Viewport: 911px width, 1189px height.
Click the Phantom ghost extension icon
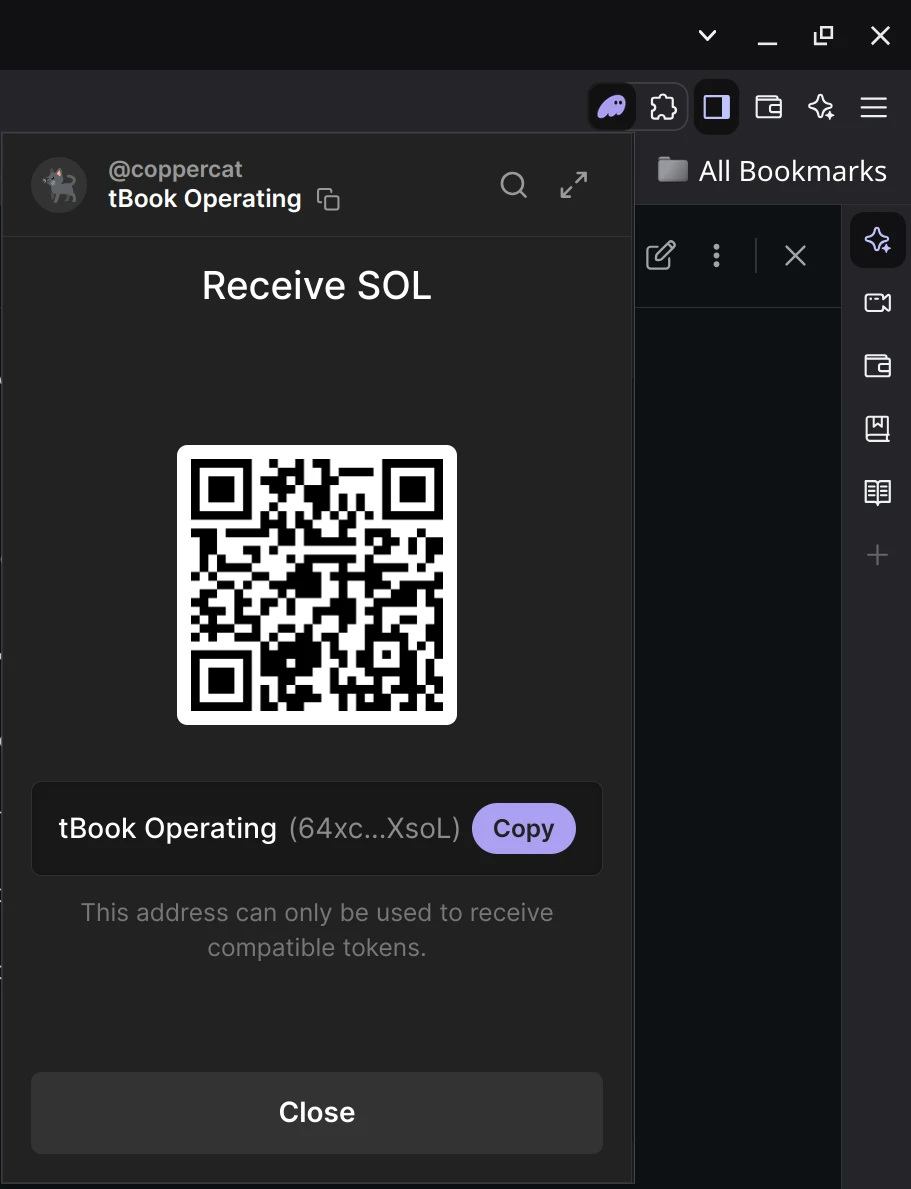point(612,107)
